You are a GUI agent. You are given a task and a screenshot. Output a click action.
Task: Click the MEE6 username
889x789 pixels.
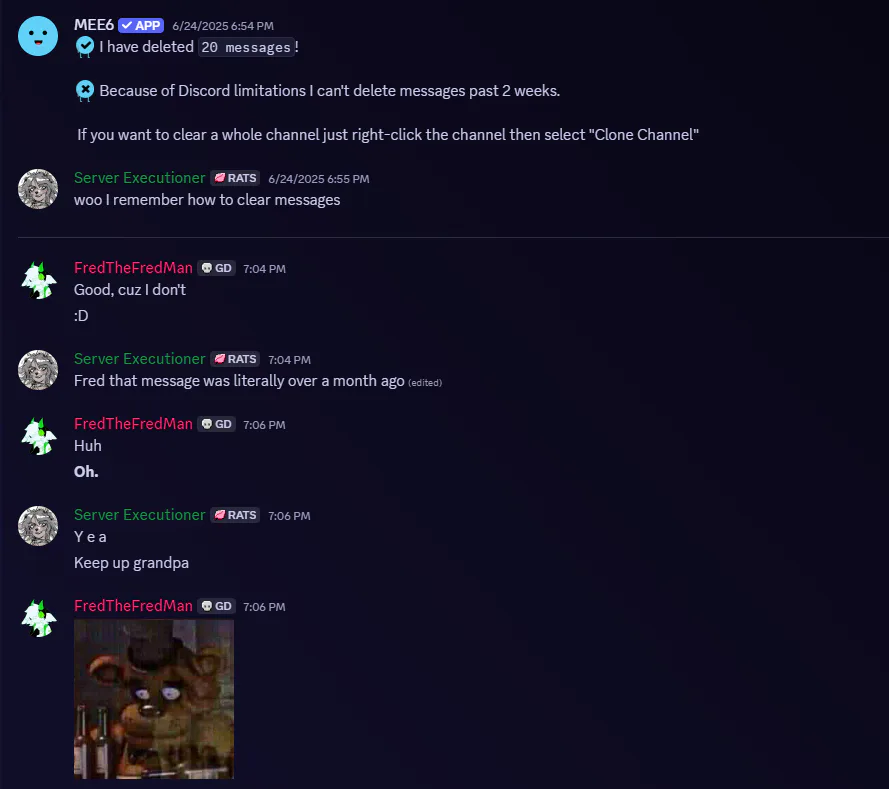point(94,26)
